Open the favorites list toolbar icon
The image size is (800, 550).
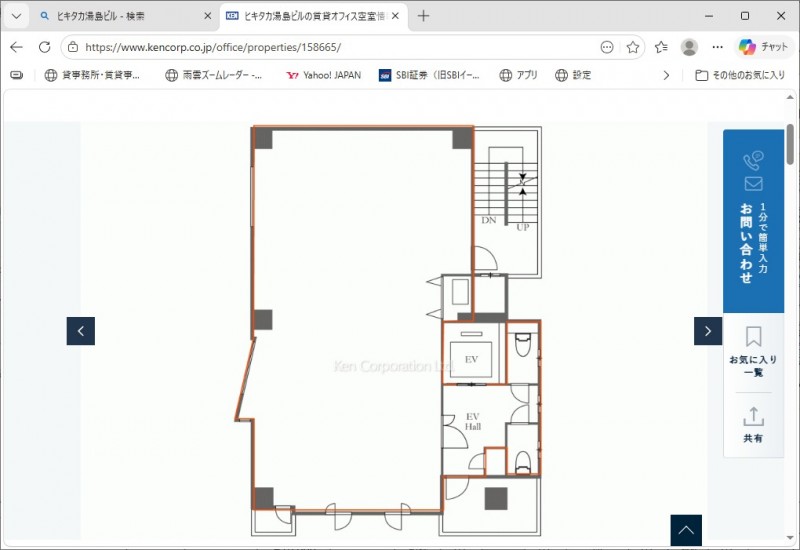661,47
